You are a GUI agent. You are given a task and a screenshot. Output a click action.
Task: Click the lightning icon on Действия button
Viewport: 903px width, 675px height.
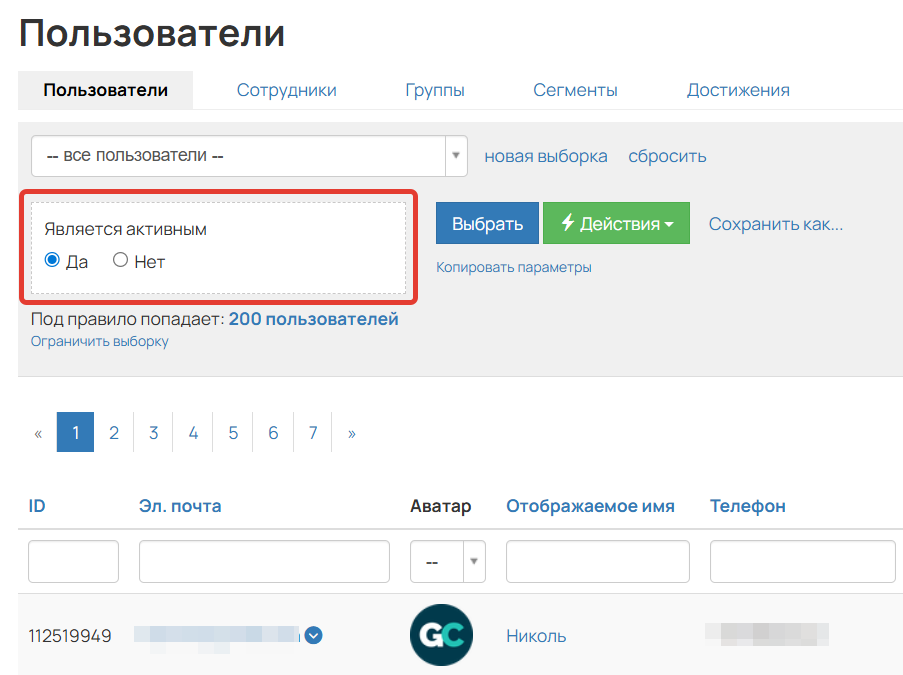tap(568, 223)
